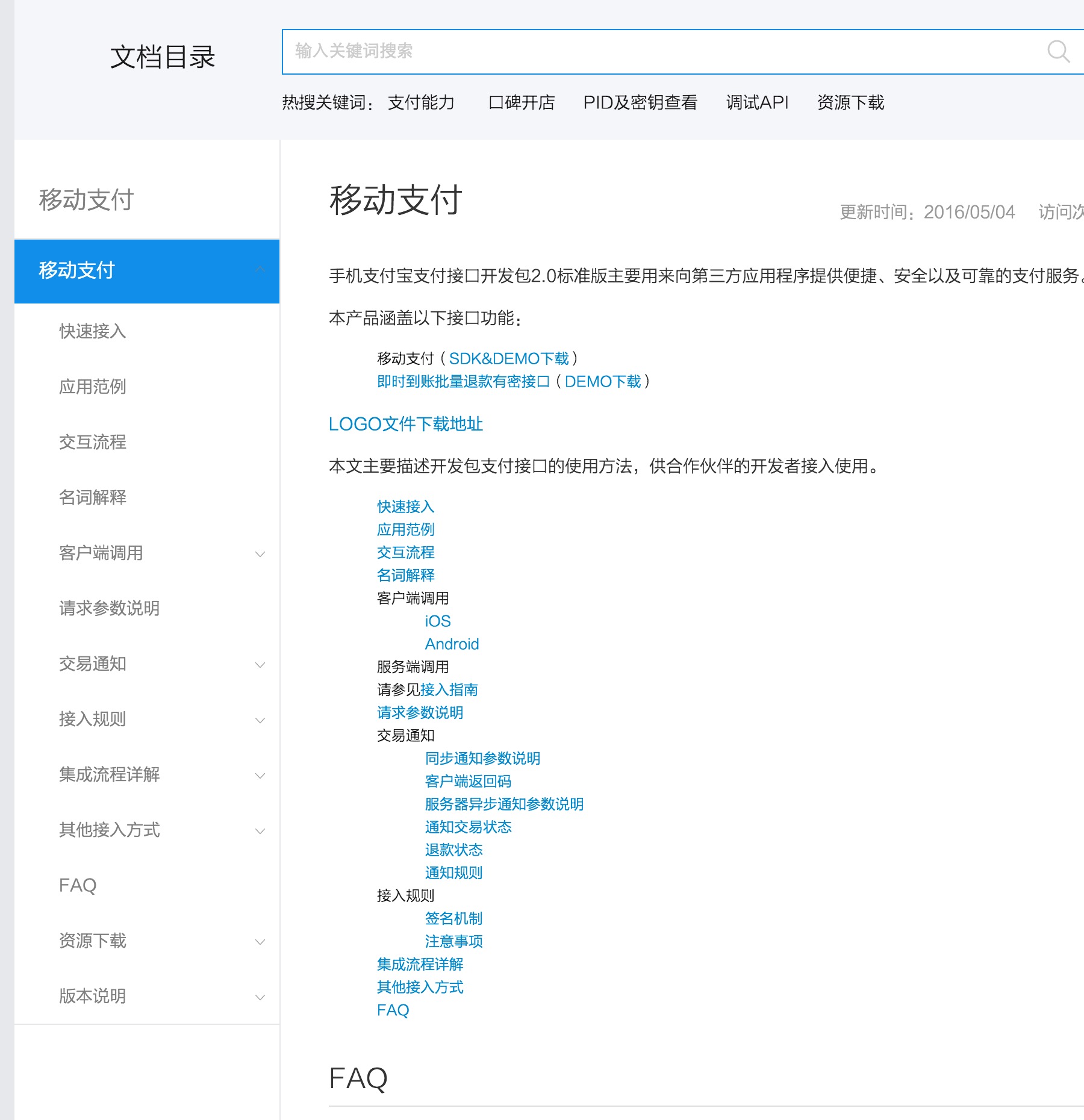Open 通知规则 link
Screen dimensions: 1084x1120
click(454, 873)
